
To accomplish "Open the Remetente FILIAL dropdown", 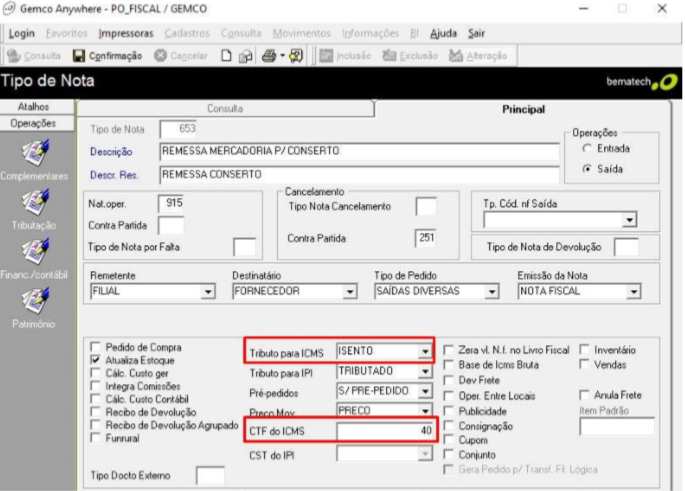I will (208, 291).
